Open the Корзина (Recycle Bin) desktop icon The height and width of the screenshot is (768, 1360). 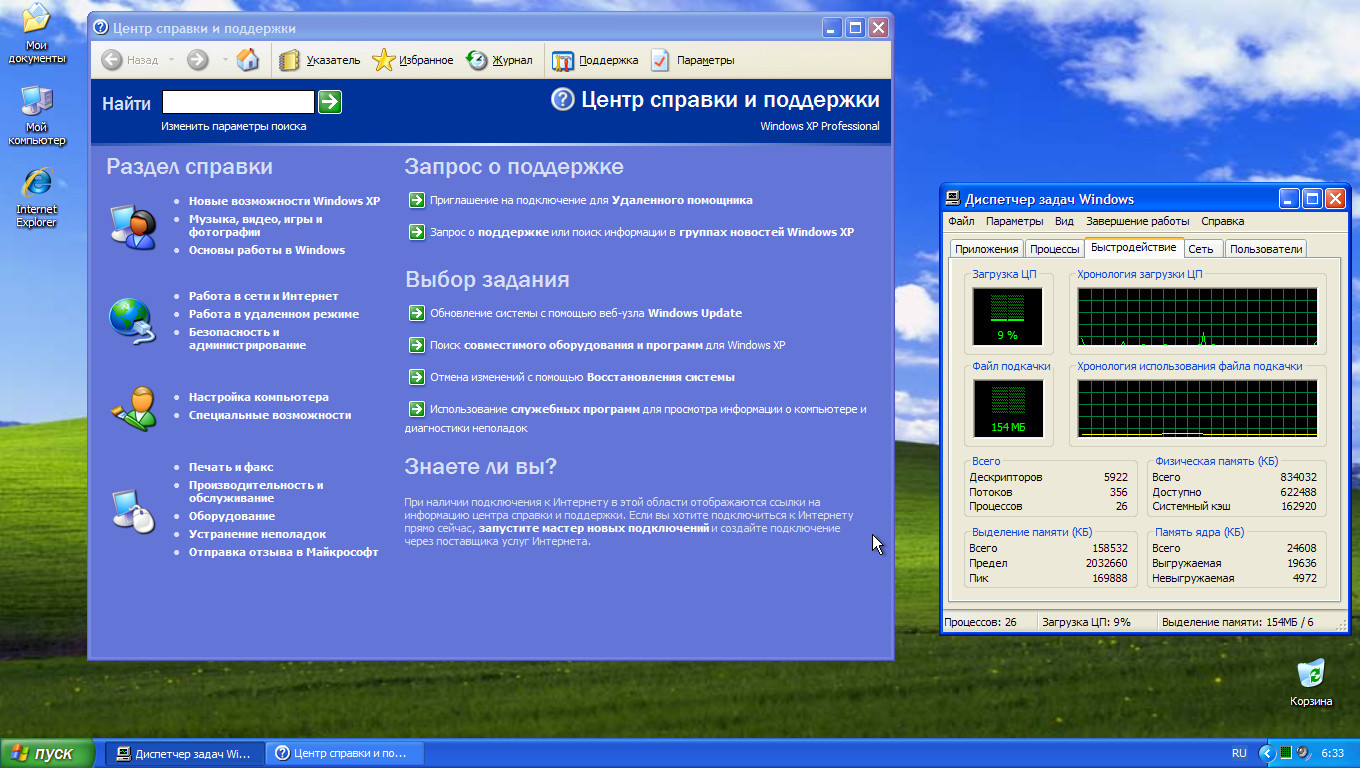1310,673
